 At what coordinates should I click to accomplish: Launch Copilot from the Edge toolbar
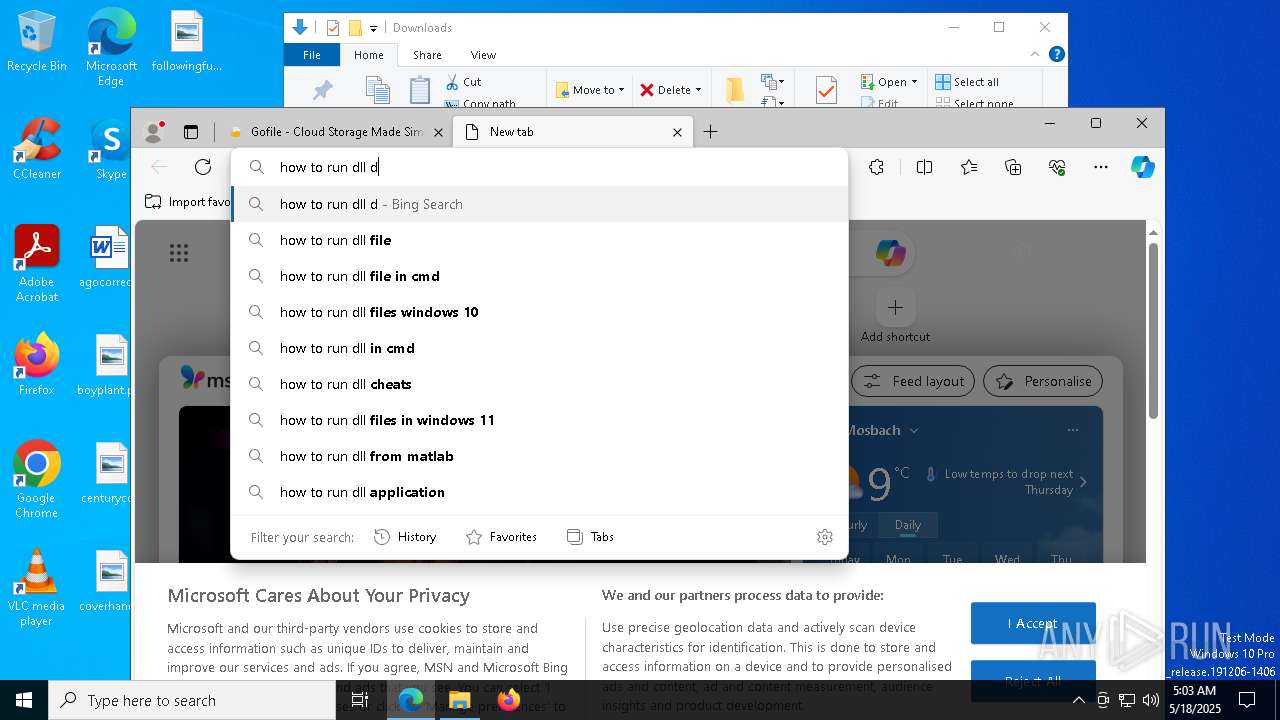[x=1143, y=167]
